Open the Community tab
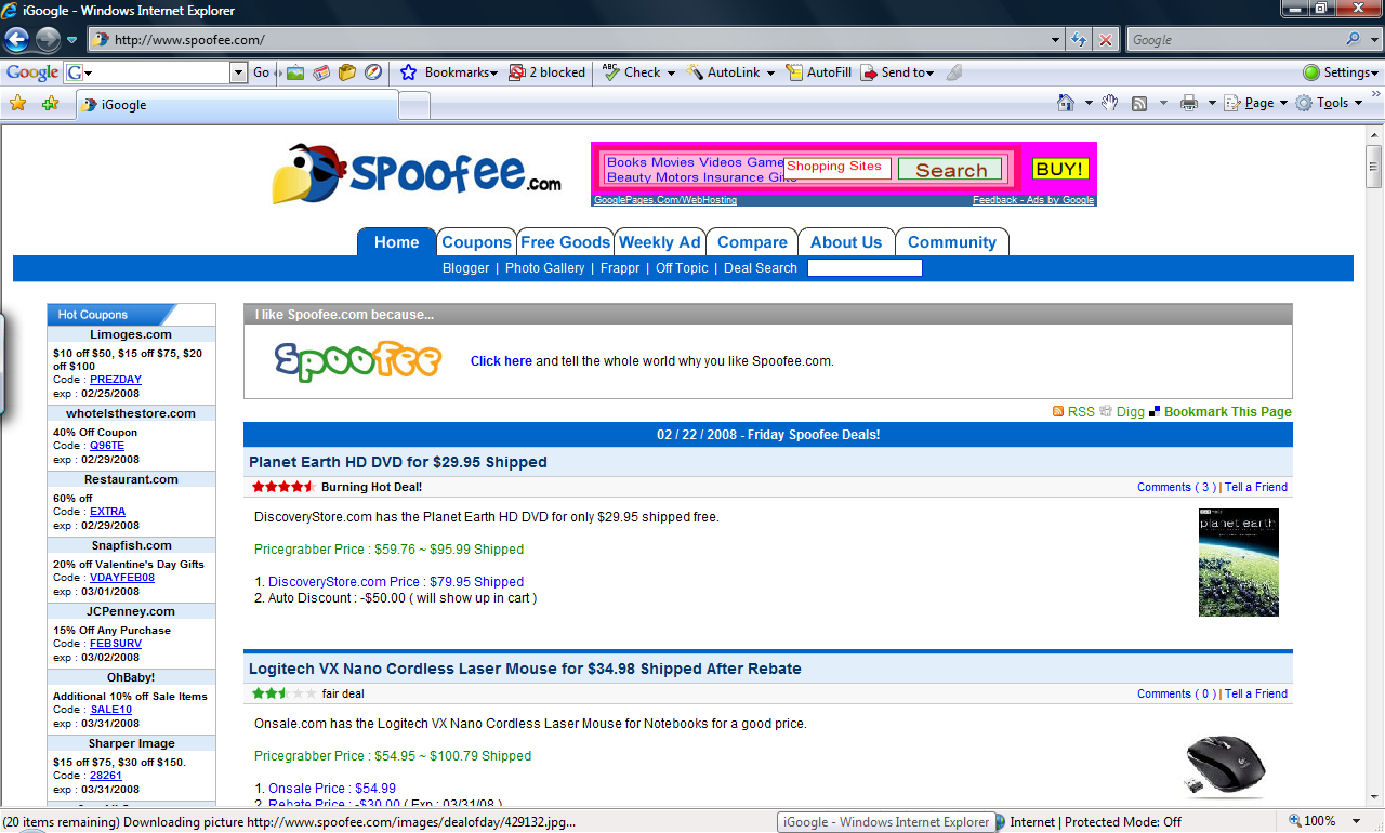 point(952,242)
